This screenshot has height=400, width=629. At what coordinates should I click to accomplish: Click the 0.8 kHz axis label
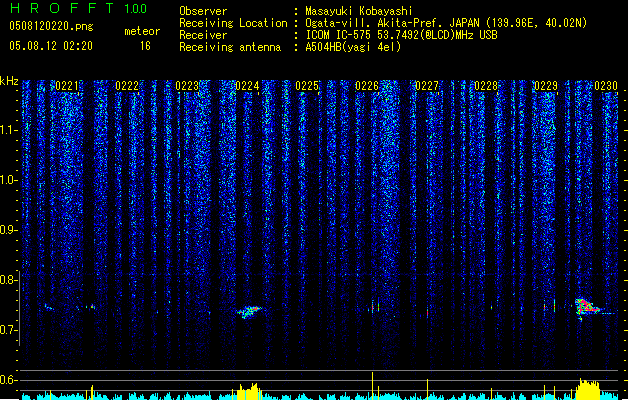[x=9, y=280]
